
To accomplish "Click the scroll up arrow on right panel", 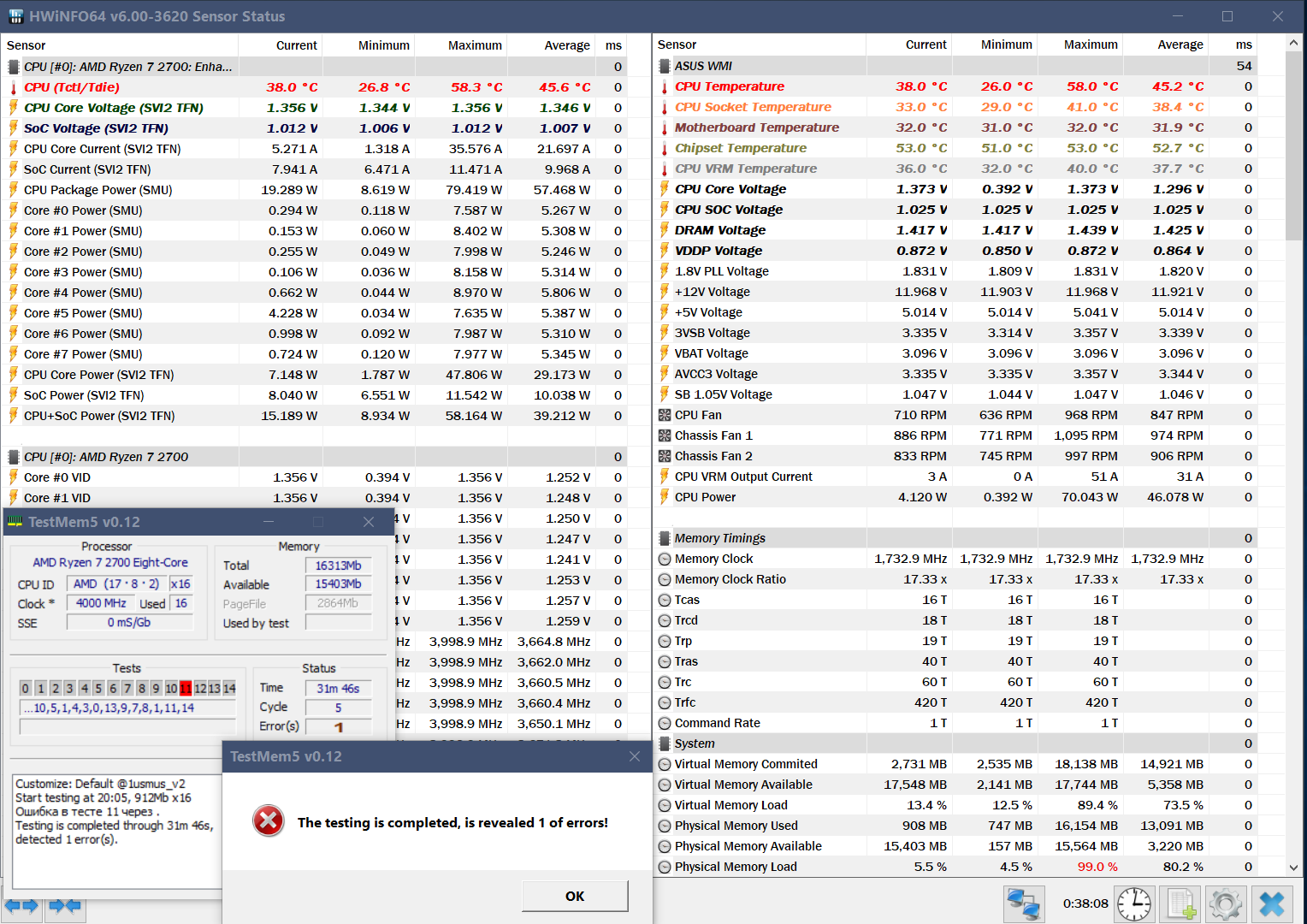I will (1293, 43).
